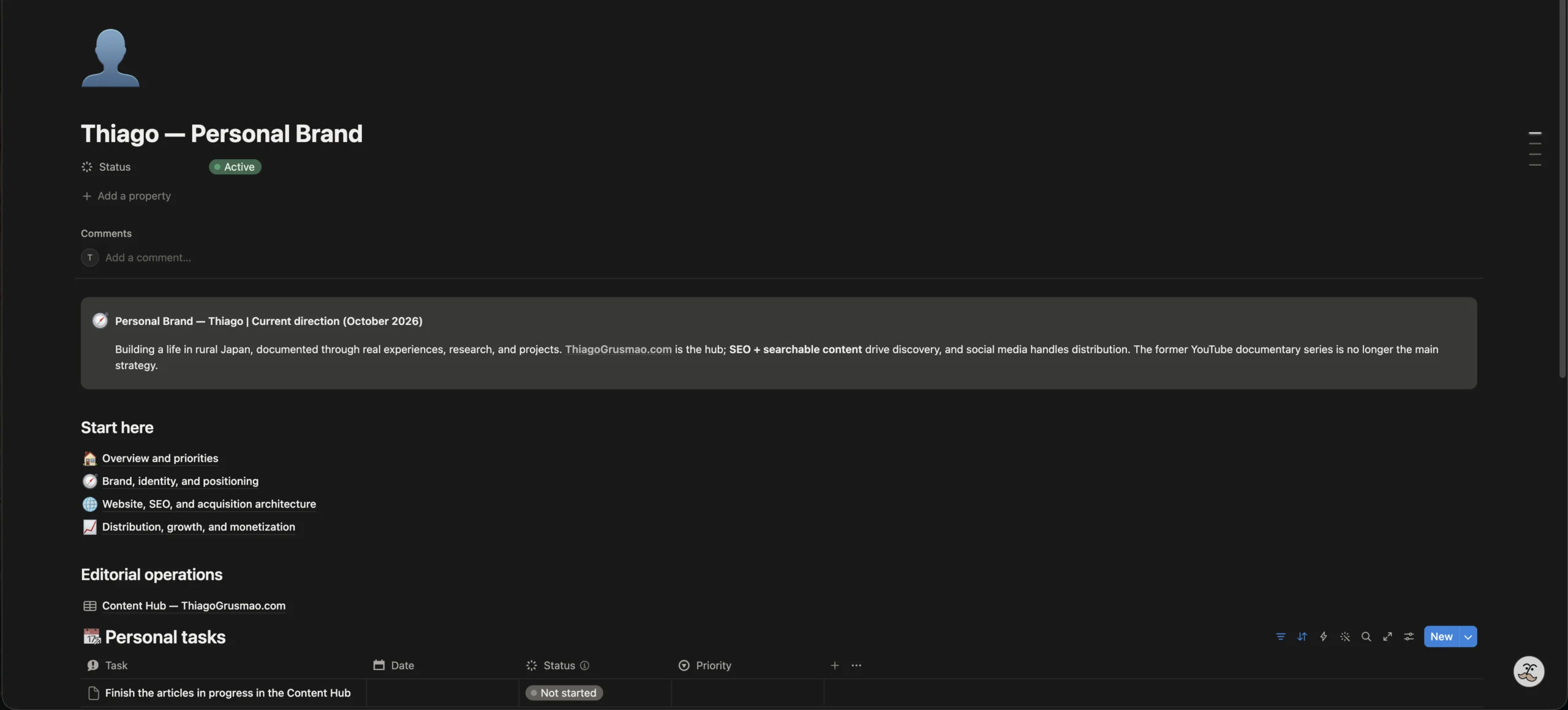Open the ThiagoGrusmao.com link in the callout
Image resolution: width=1568 pixels, height=710 pixels.
click(x=618, y=349)
